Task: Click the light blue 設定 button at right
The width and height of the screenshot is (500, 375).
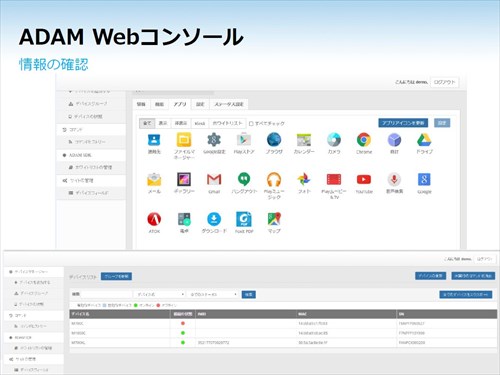Action: pos(442,123)
